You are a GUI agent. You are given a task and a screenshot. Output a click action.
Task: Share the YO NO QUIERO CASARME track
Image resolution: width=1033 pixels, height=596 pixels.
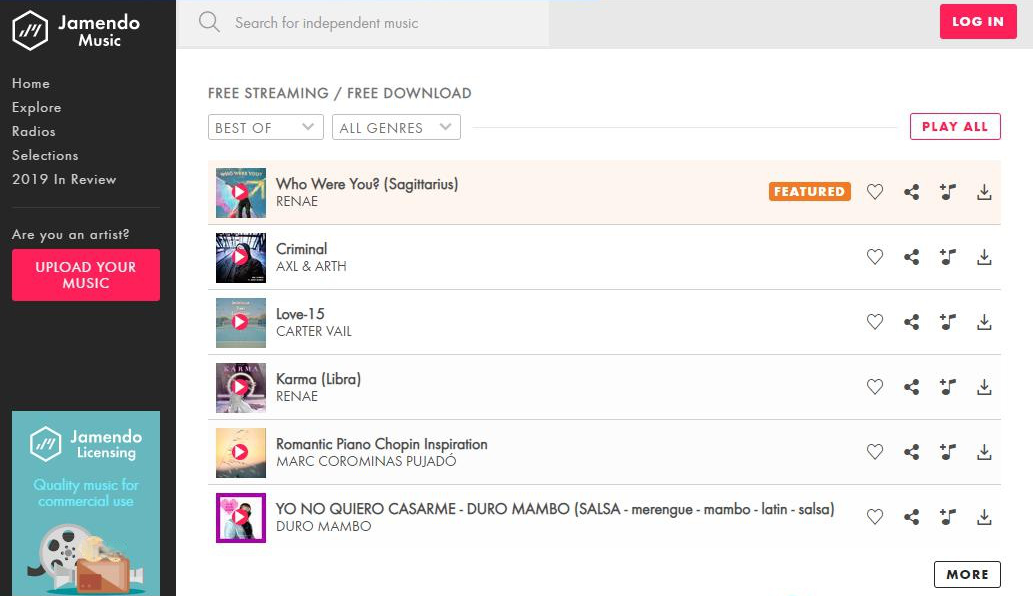point(912,518)
